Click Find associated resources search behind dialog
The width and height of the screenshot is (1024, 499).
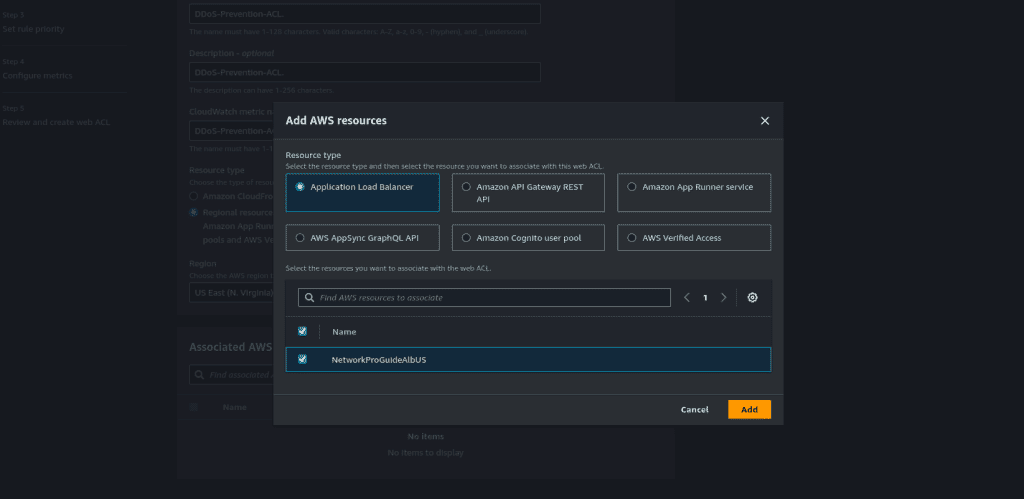click(x=231, y=375)
